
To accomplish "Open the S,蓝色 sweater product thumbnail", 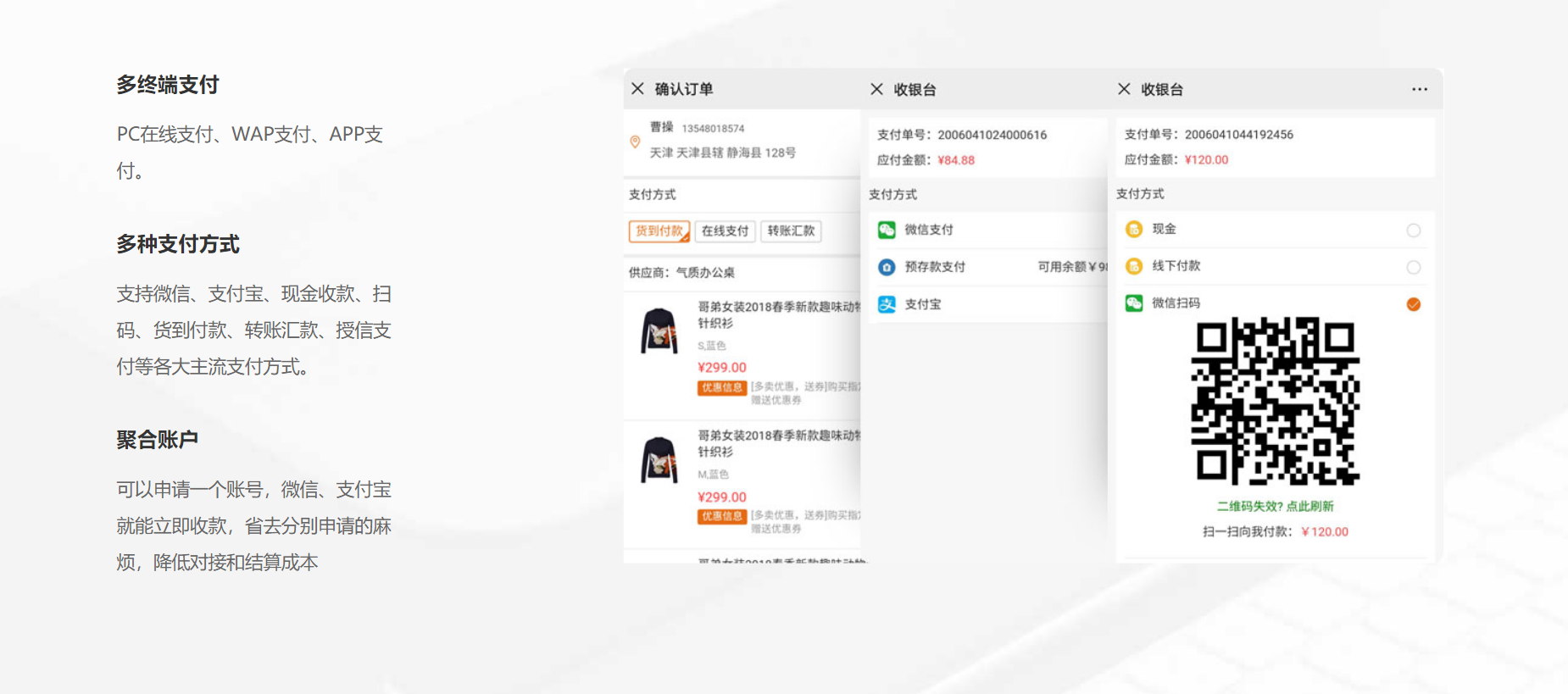I will 659,330.
